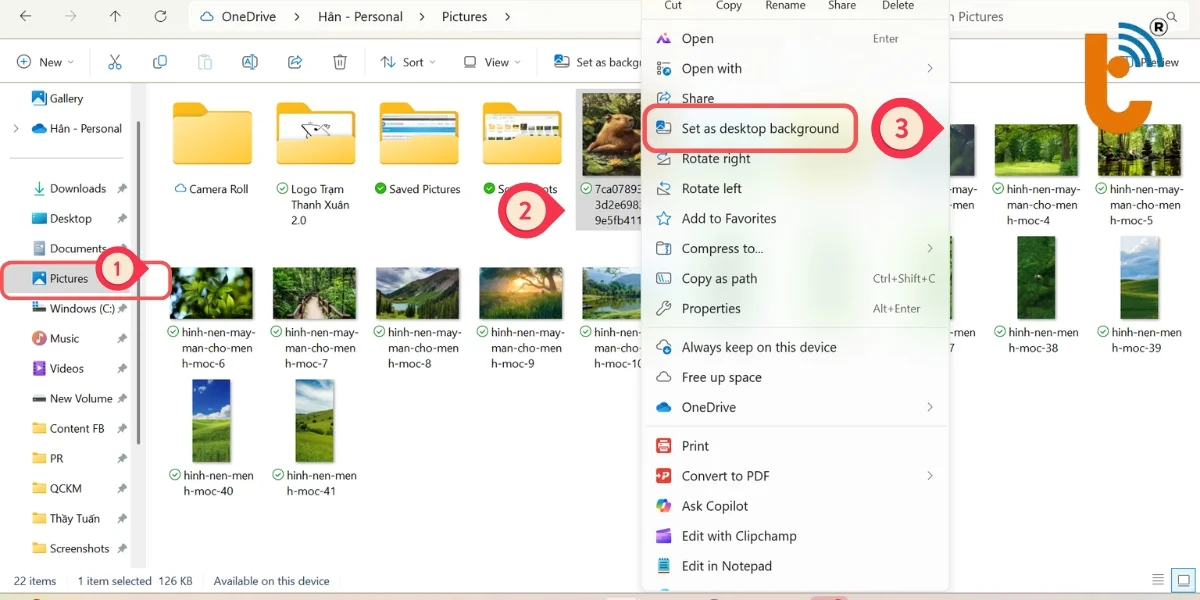Open the Sort dropdown
The image size is (1200, 600).
point(408,62)
